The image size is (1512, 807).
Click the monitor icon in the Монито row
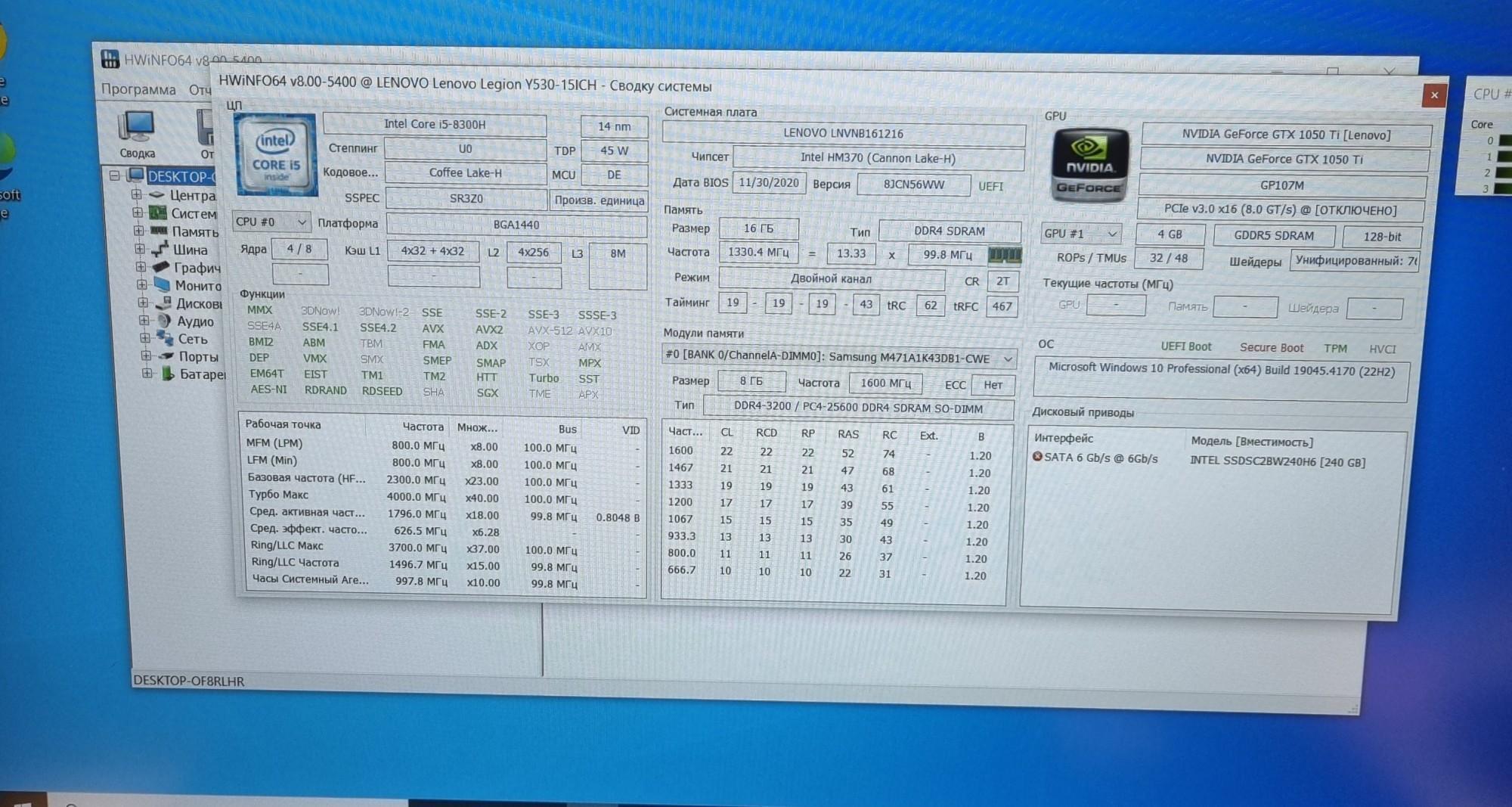[162, 284]
